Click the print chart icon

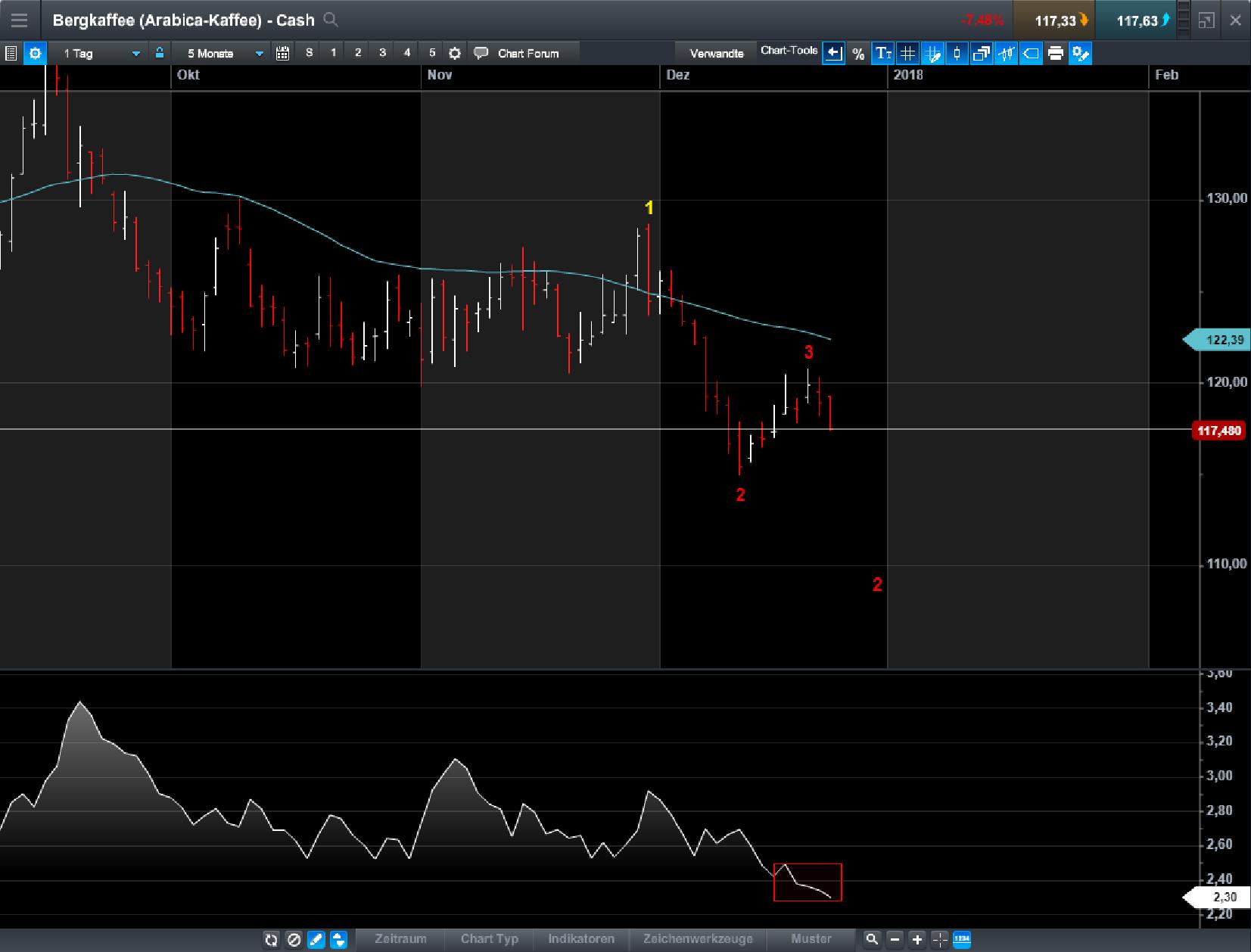coord(1055,53)
